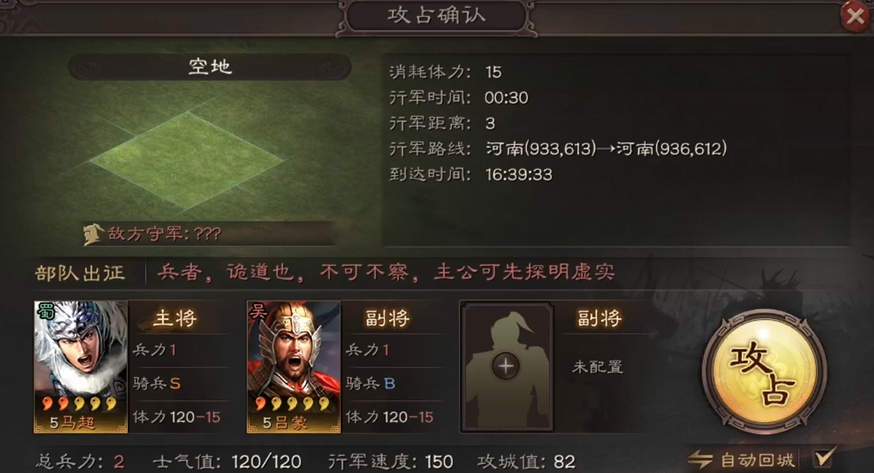Screen dimensions: 874x473
Task: Click the 攻占确认 dialog title
Action: tap(436, 16)
